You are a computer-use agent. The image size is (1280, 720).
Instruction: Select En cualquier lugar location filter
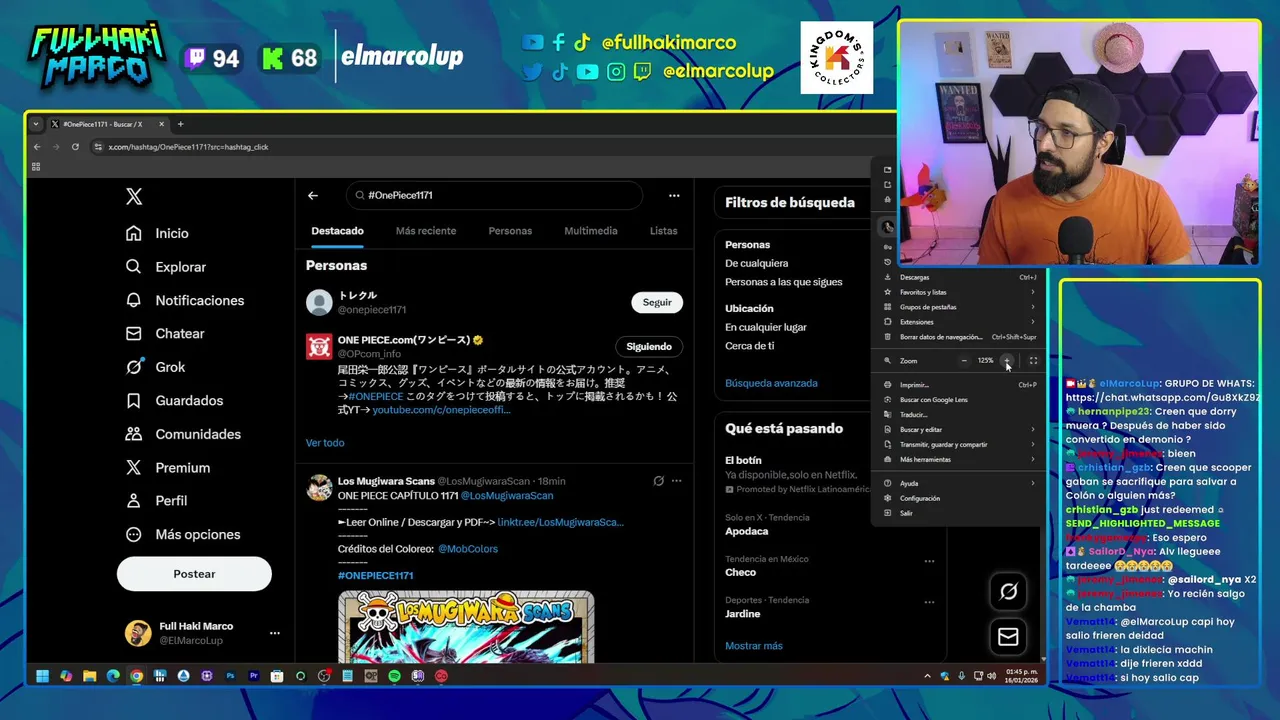pyautogui.click(x=766, y=327)
